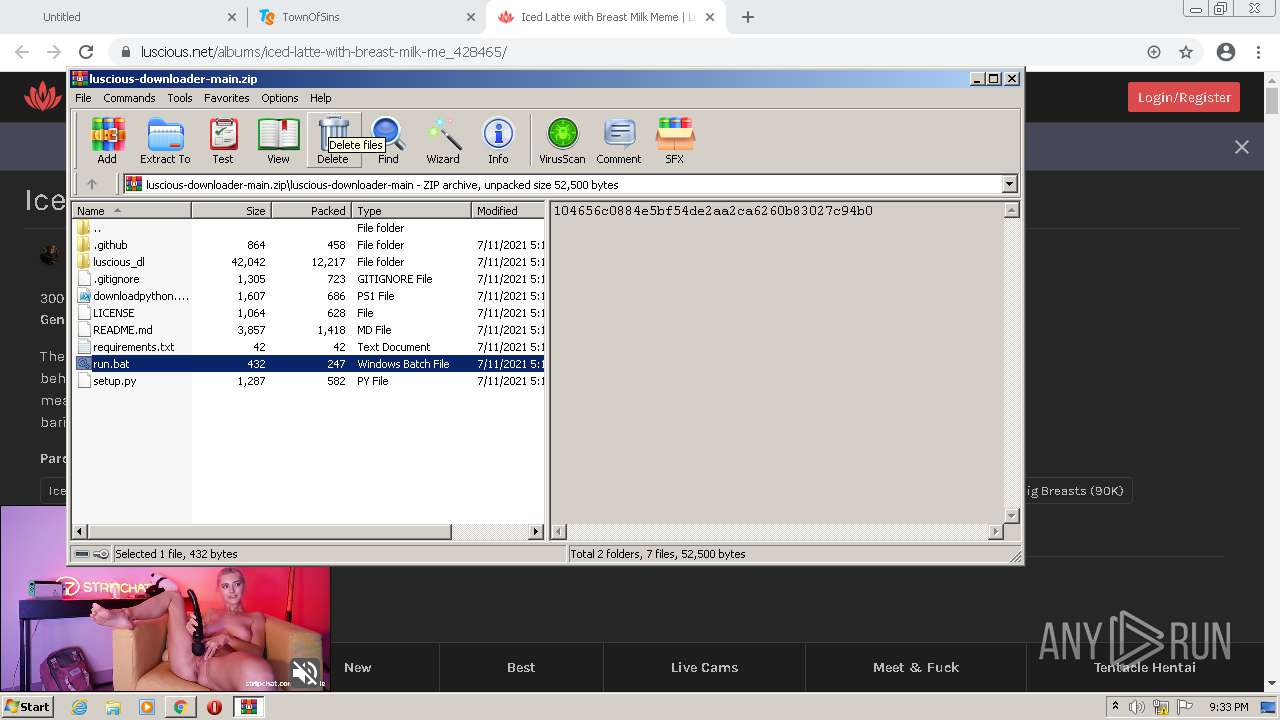Click the comment pane vertical scrollbar up arrow
The width and height of the screenshot is (1280, 720).
click(x=1011, y=210)
